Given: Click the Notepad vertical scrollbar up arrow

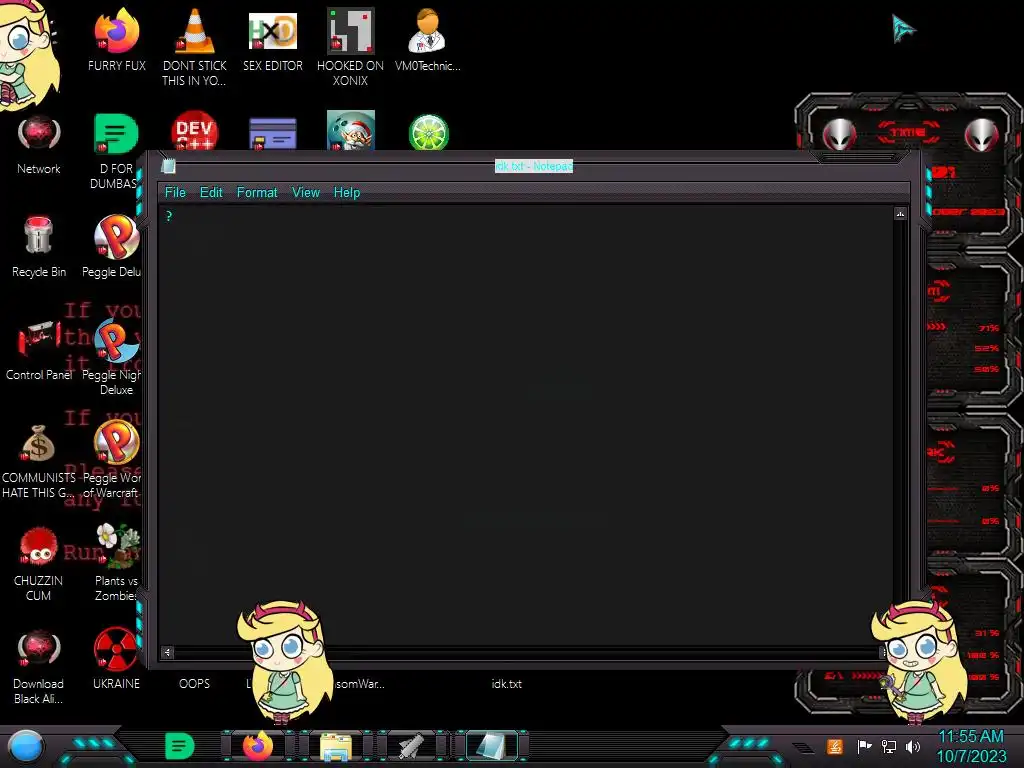Looking at the screenshot, I should tap(901, 214).
